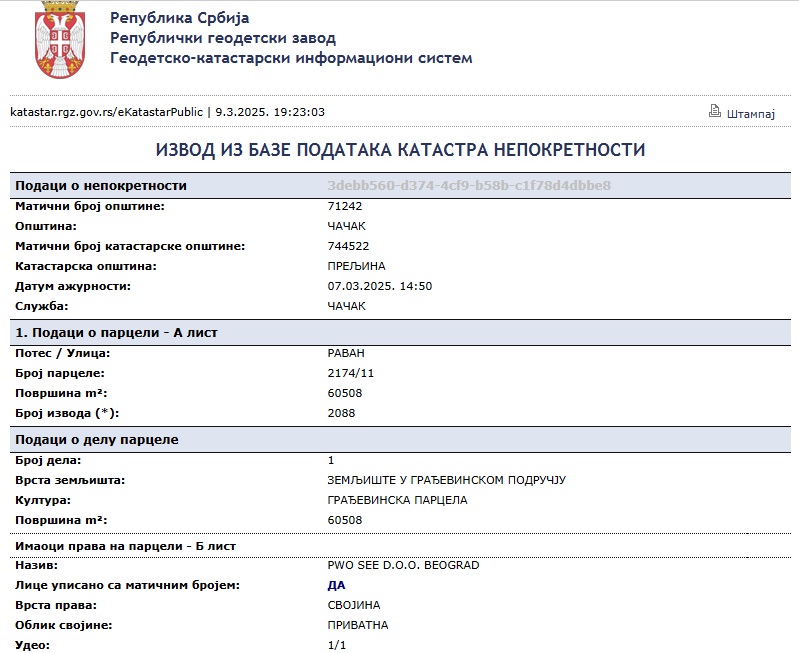Click the section header Подаци о парцели - А лист

tap(116, 333)
